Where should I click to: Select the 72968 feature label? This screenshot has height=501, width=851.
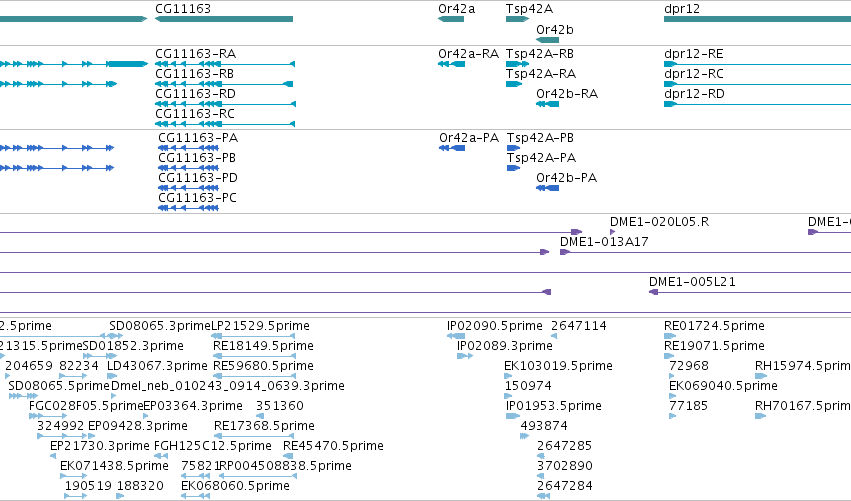[x=689, y=366]
